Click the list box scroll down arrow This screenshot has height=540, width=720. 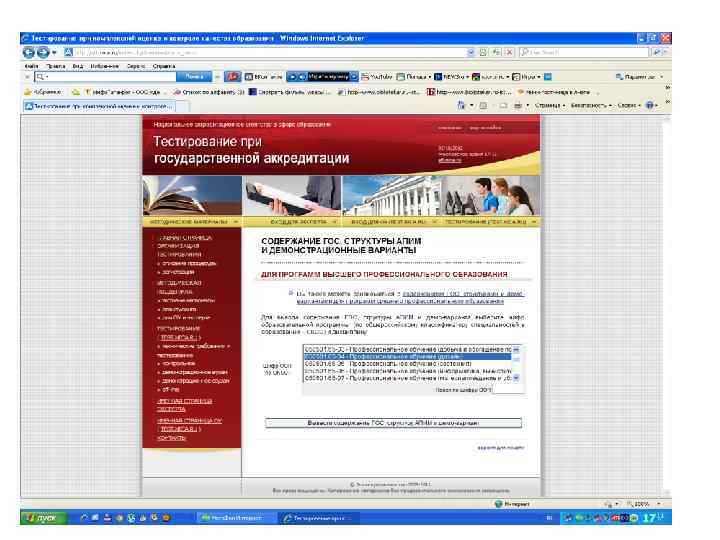coord(516,378)
